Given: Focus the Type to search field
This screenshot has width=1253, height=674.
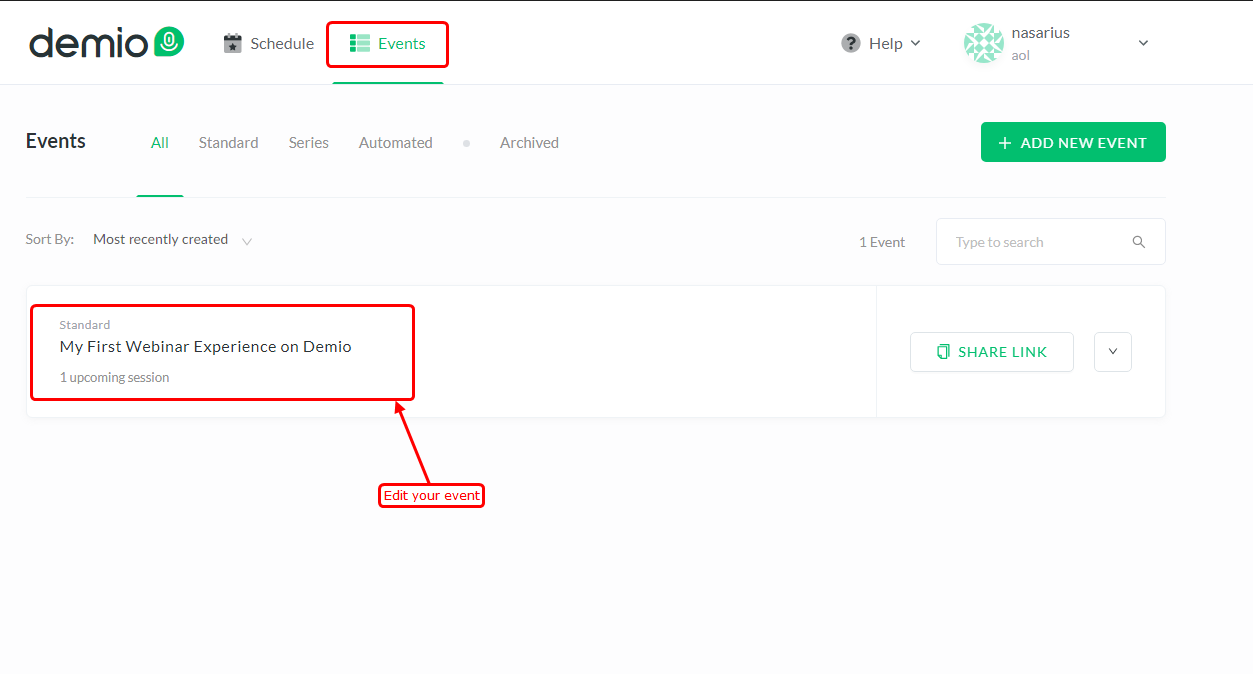Looking at the screenshot, I should [1035, 242].
